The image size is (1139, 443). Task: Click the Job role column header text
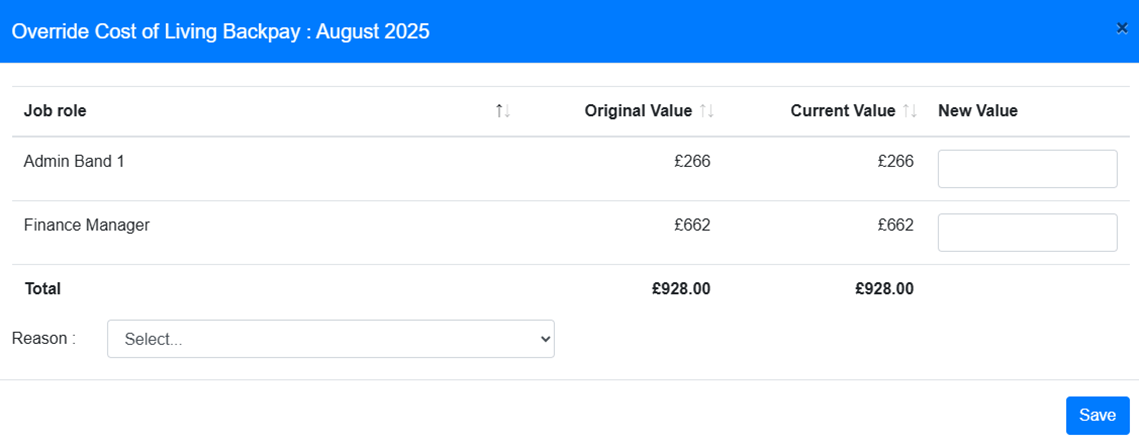(55, 111)
